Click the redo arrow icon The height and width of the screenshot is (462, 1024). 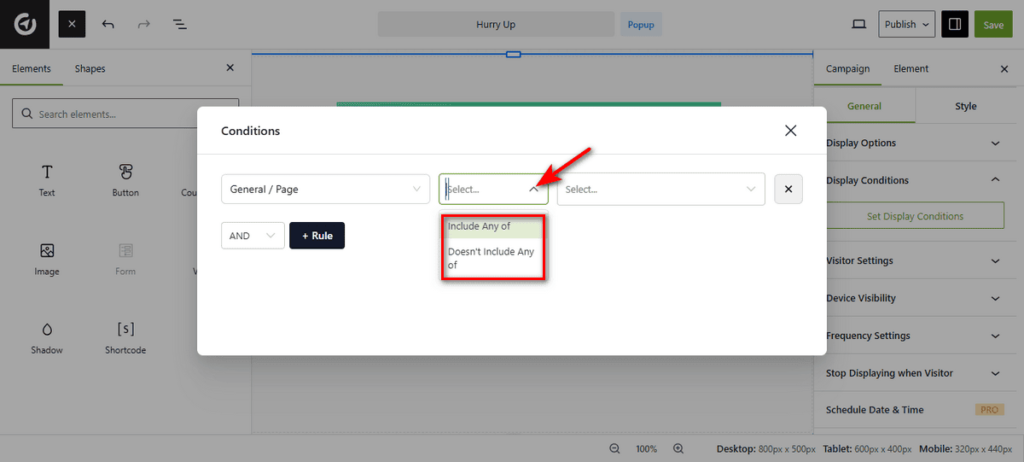(144, 24)
